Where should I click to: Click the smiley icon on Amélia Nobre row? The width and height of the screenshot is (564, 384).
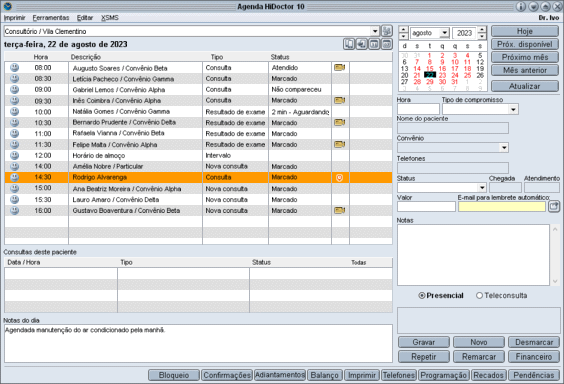tap(14, 166)
